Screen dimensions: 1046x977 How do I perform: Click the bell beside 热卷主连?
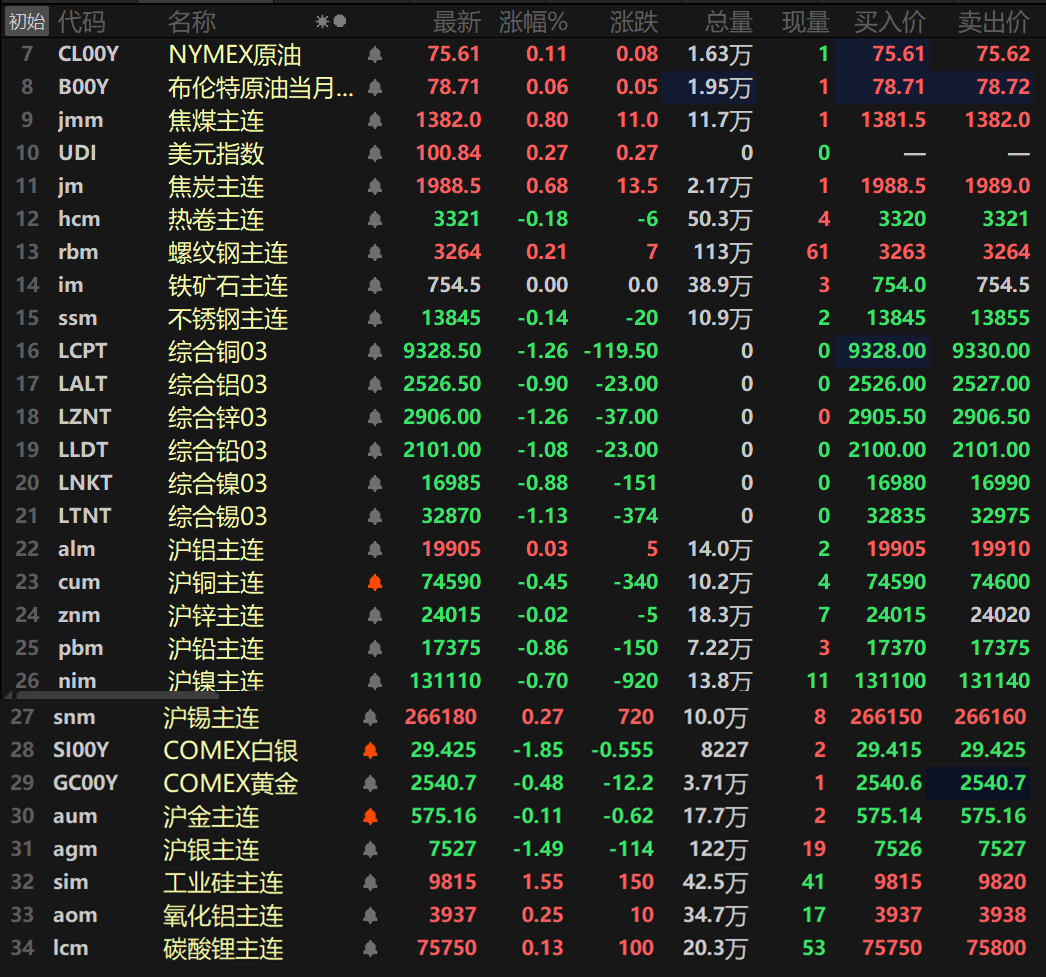pyautogui.click(x=375, y=219)
